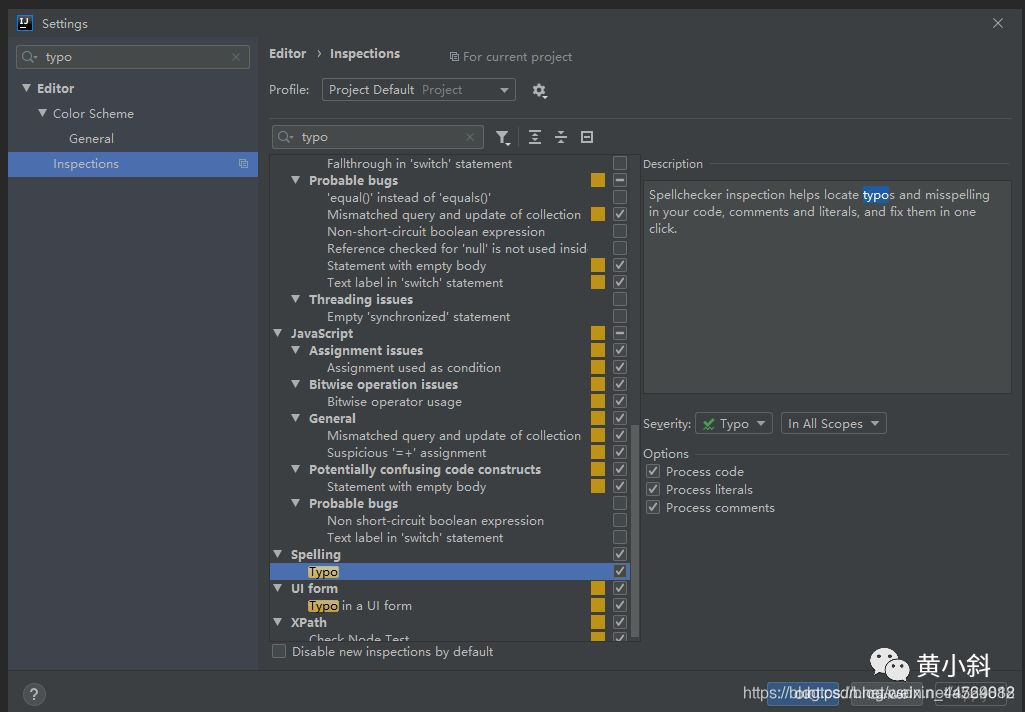
Task: Uncheck Process literals option
Action: click(x=653, y=490)
